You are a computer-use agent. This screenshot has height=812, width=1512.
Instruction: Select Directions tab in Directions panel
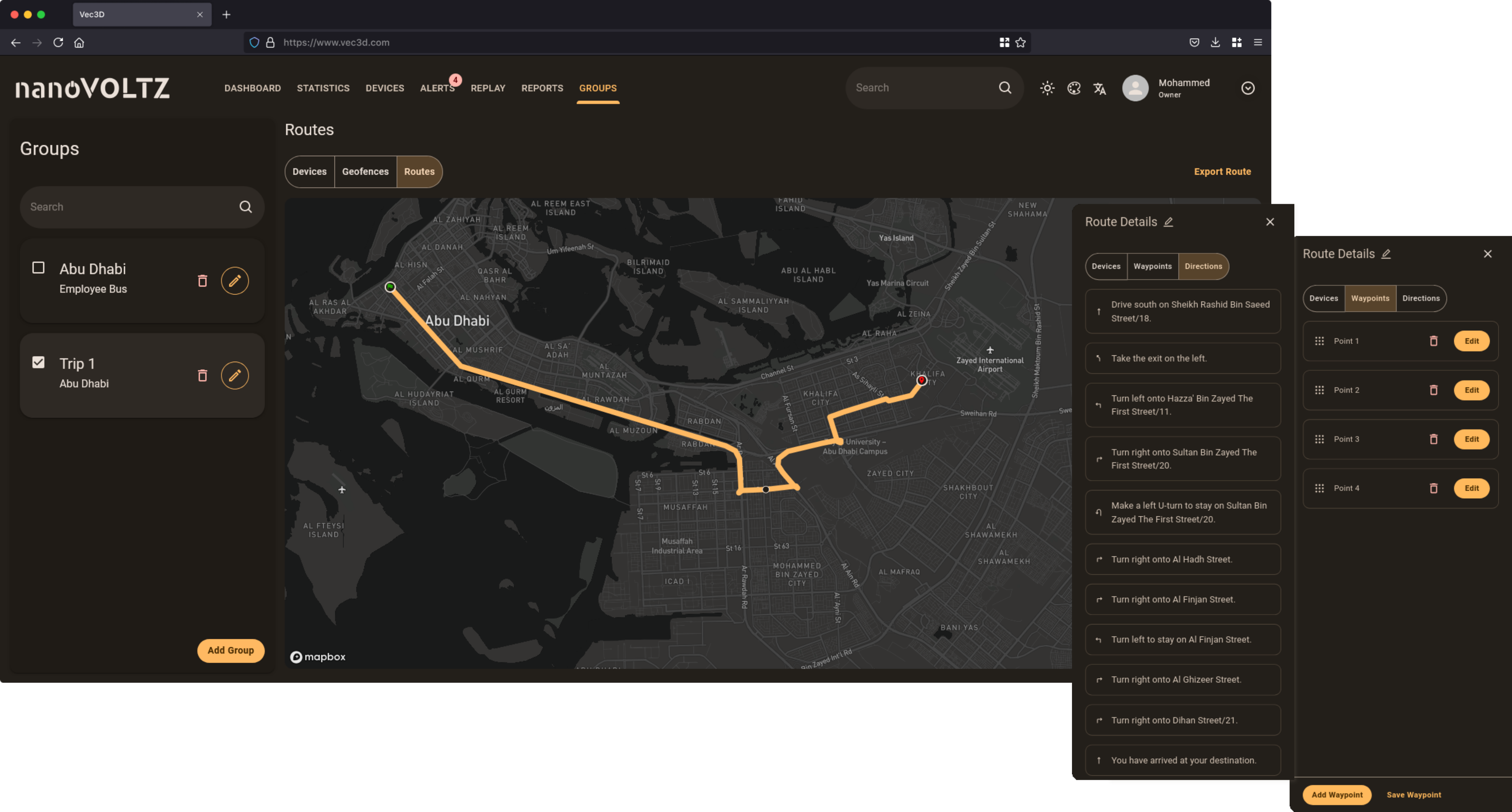point(1203,266)
